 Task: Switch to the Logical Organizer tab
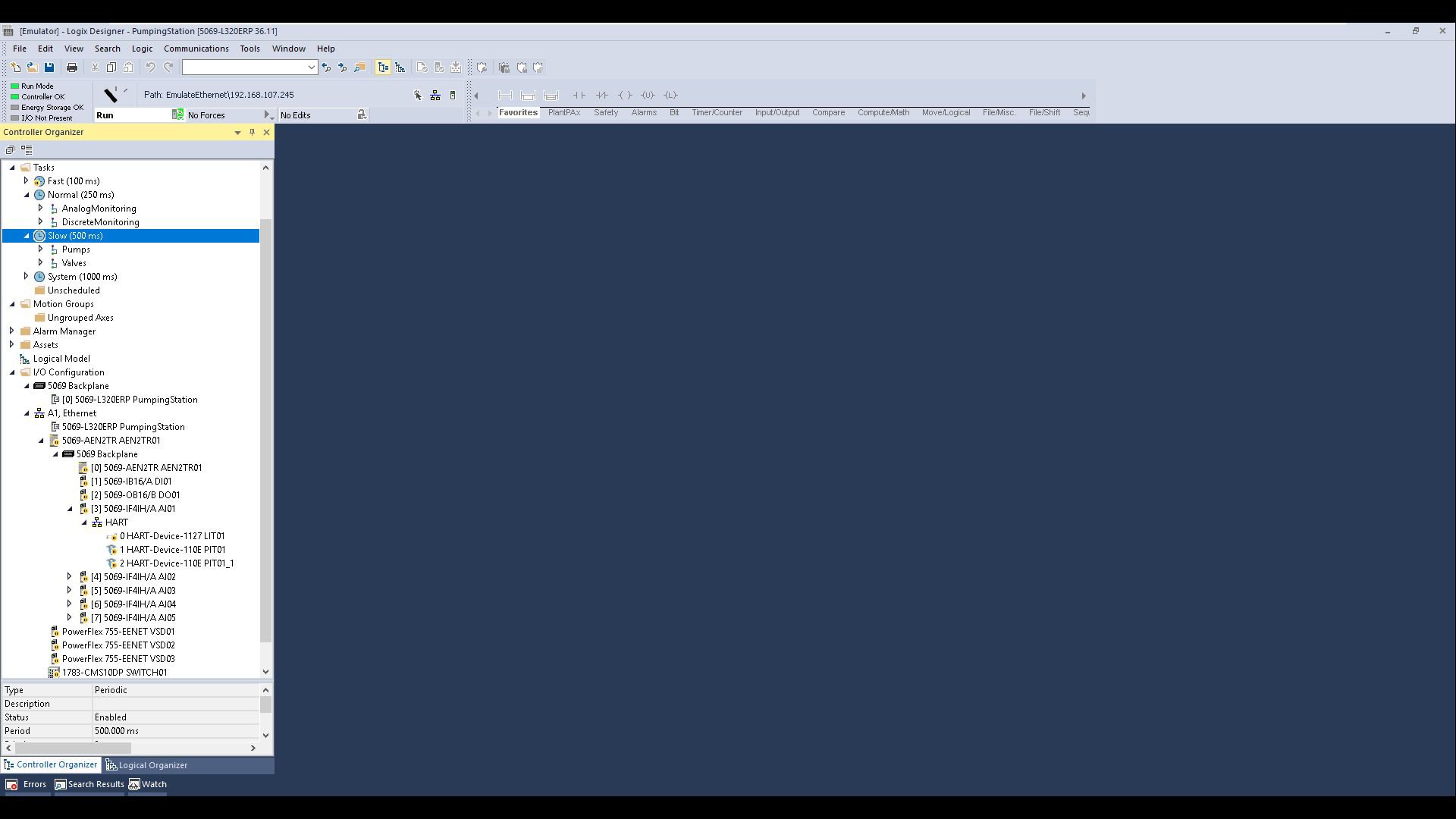[x=147, y=765]
